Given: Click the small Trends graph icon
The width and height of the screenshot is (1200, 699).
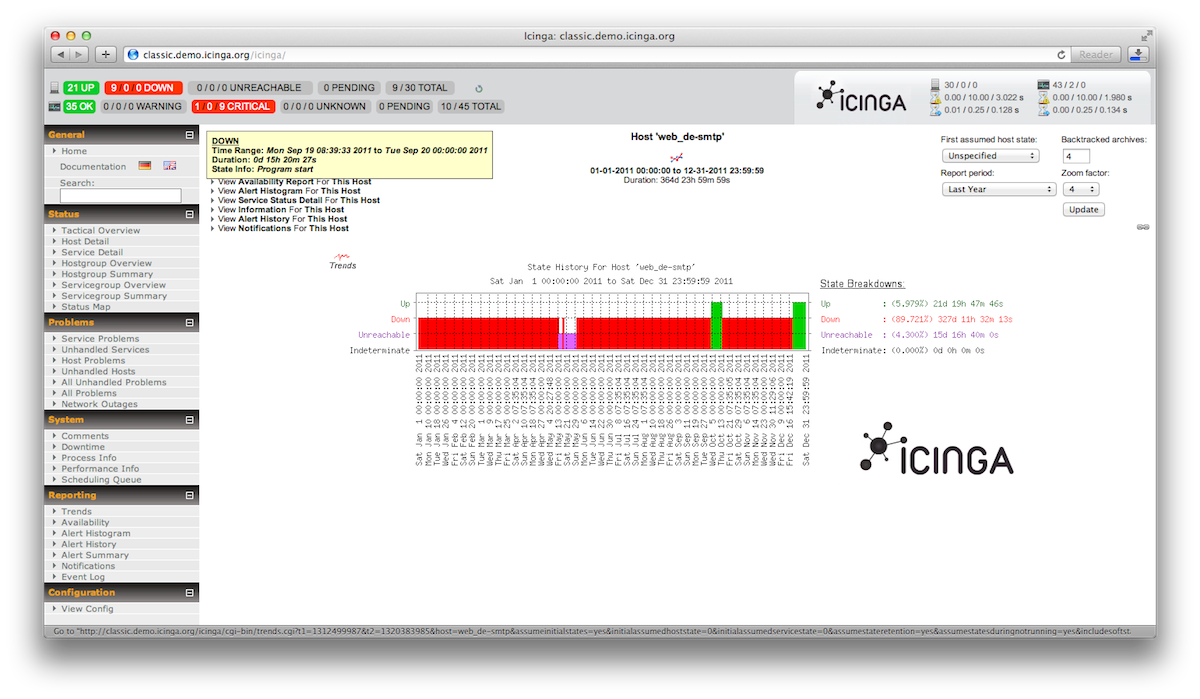Looking at the screenshot, I should [x=342, y=257].
